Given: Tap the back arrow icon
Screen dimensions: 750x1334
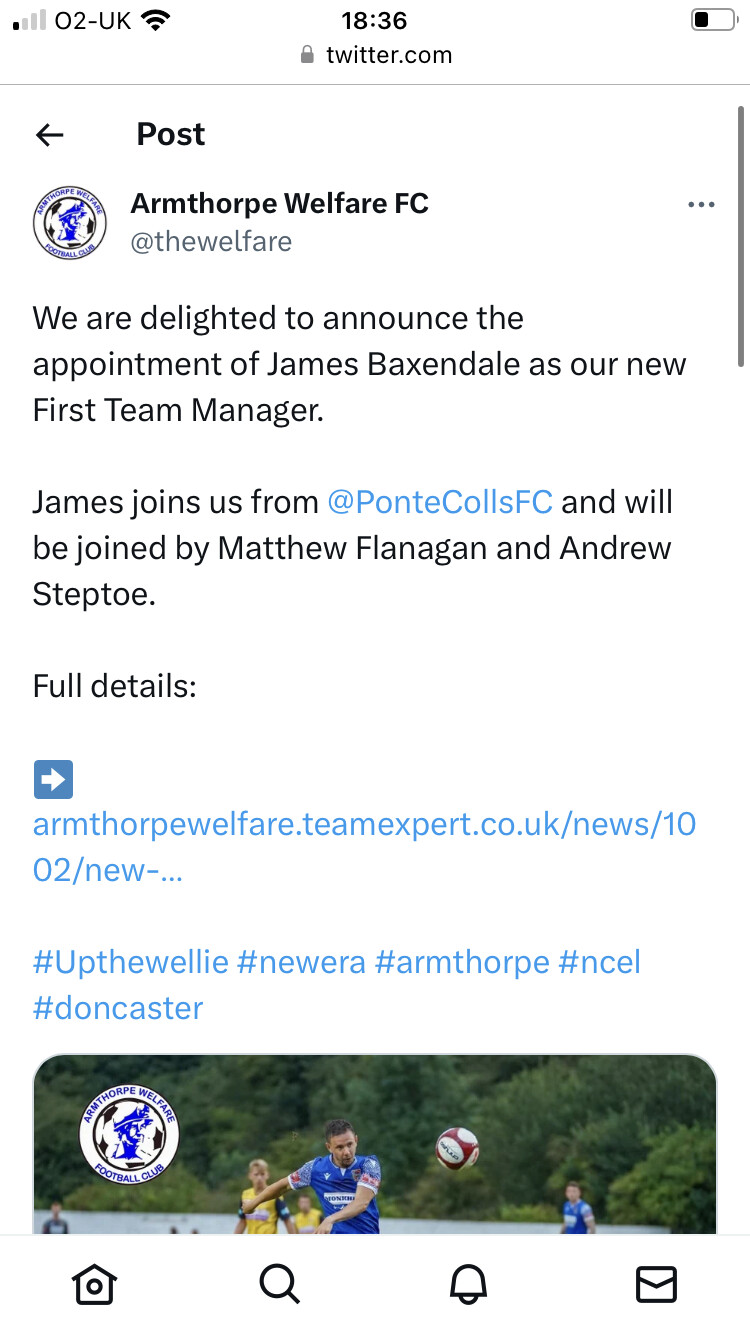Looking at the screenshot, I should pyautogui.click(x=49, y=135).
